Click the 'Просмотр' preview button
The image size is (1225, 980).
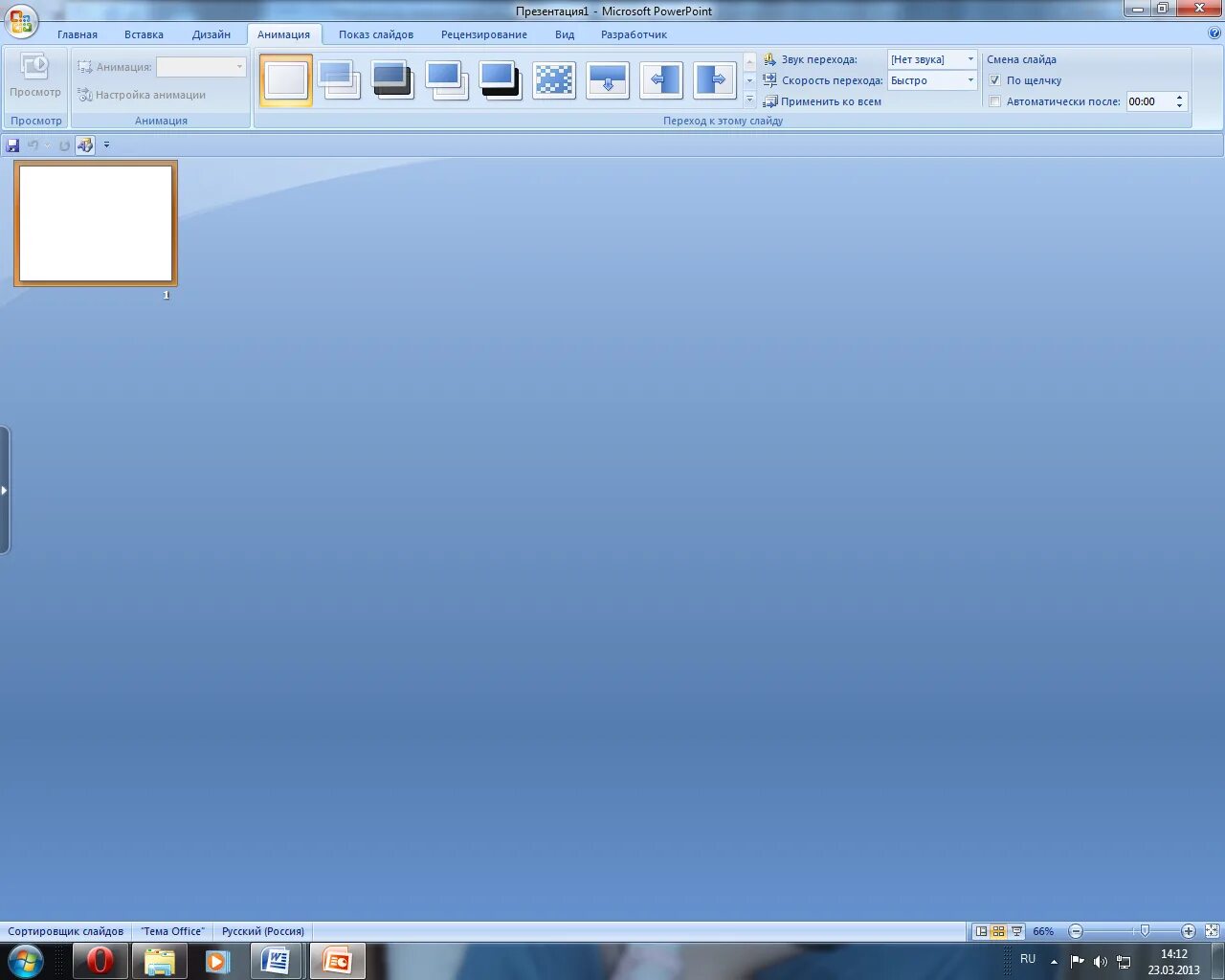[x=35, y=77]
